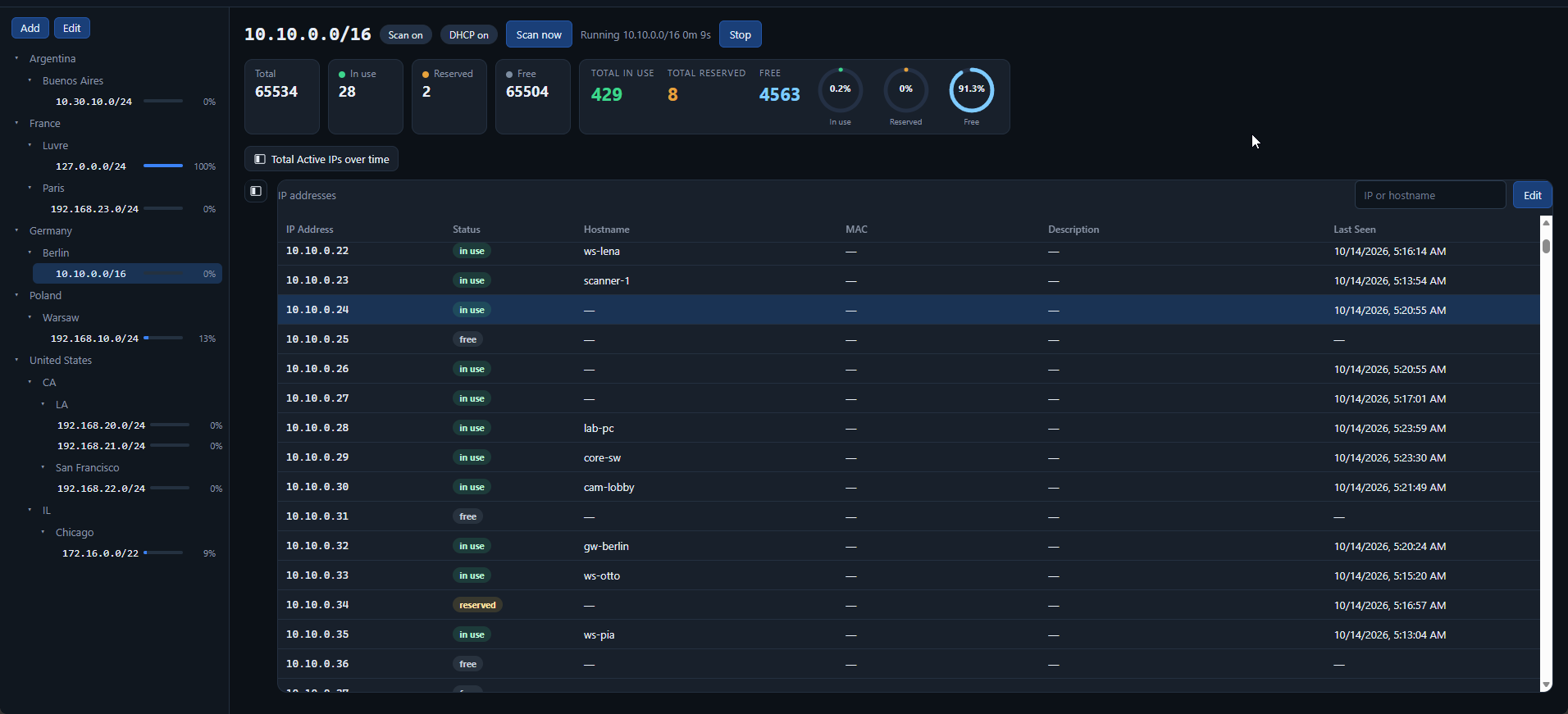Viewport: 1568px width, 714px height.
Task: Select hostname gw-berlin in the table
Action: click(606, 547)
